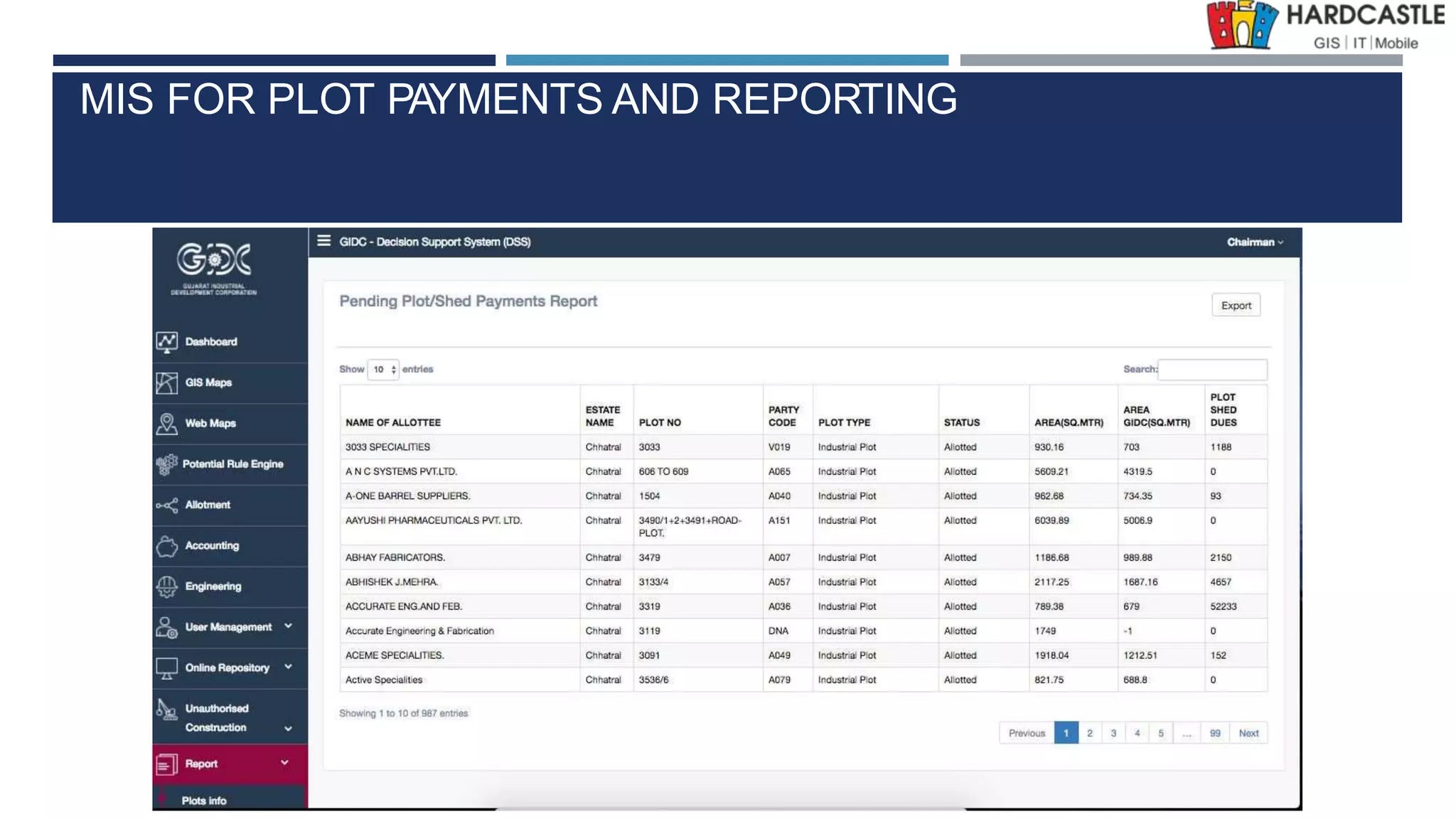This screenshot has width=1456, height=819.
Task: Sort by Plot Shed Dues column
Action: pos(1224,410)
